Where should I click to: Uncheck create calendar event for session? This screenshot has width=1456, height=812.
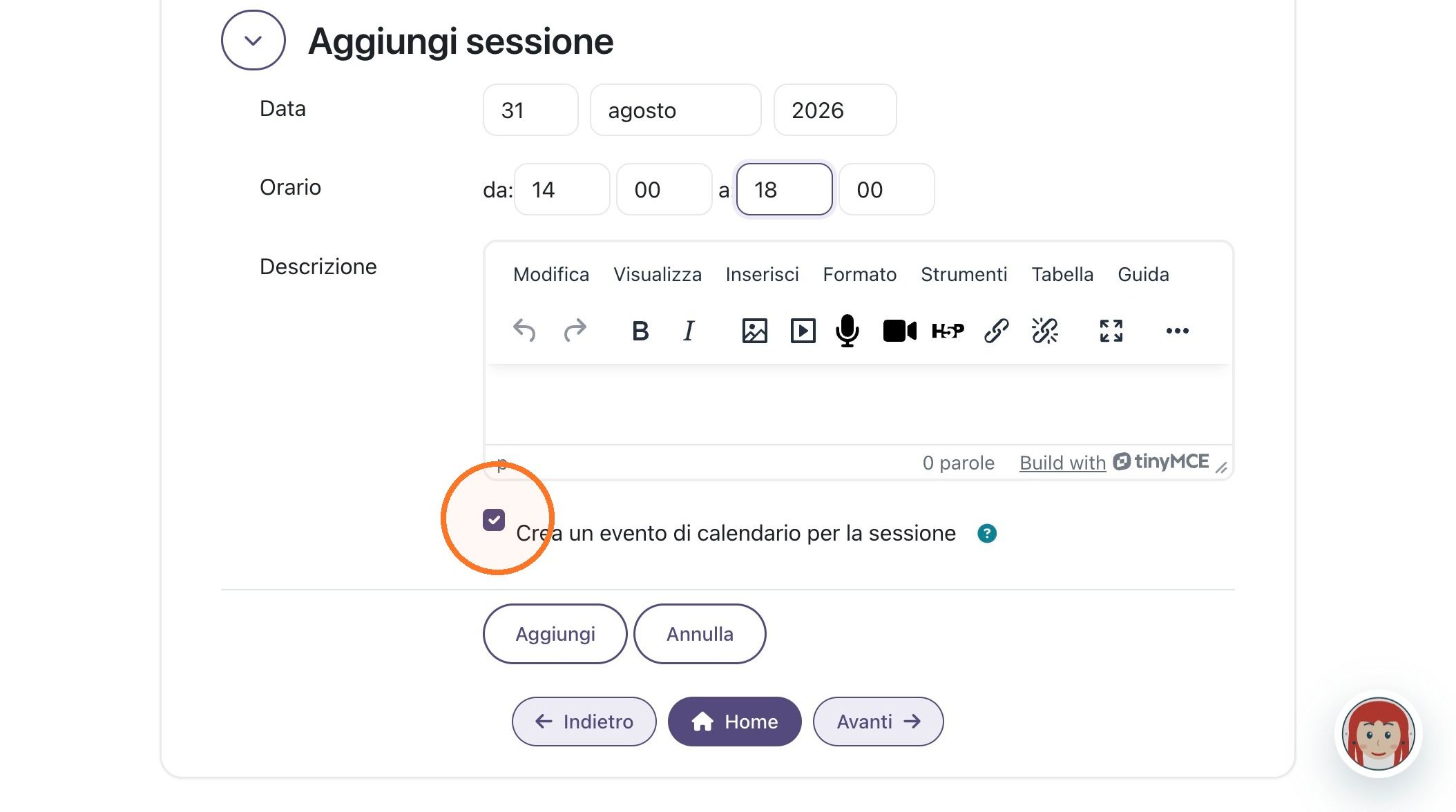tap(494, 520)
